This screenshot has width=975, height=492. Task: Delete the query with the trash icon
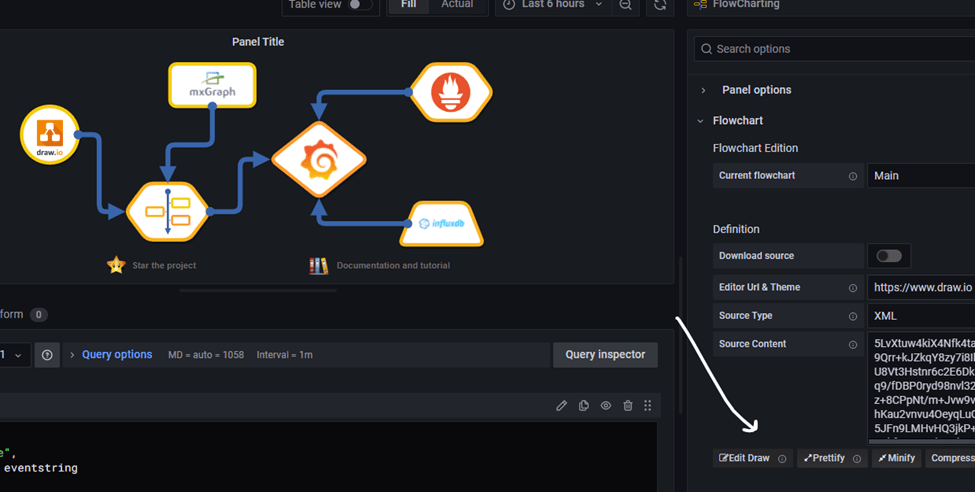[x=628, y=405]
